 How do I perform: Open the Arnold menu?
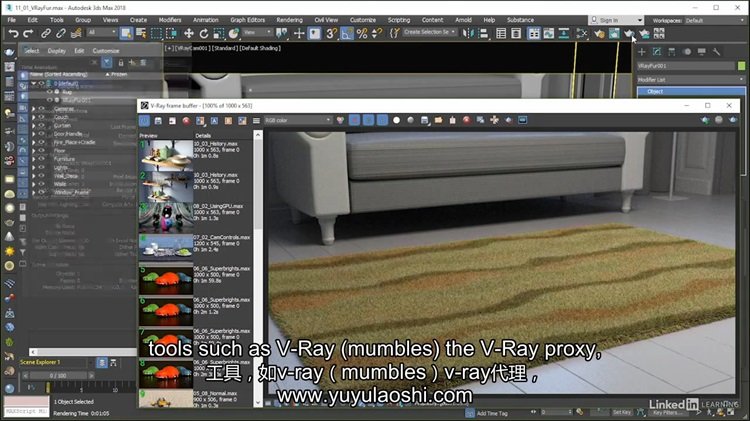[463, 20]
